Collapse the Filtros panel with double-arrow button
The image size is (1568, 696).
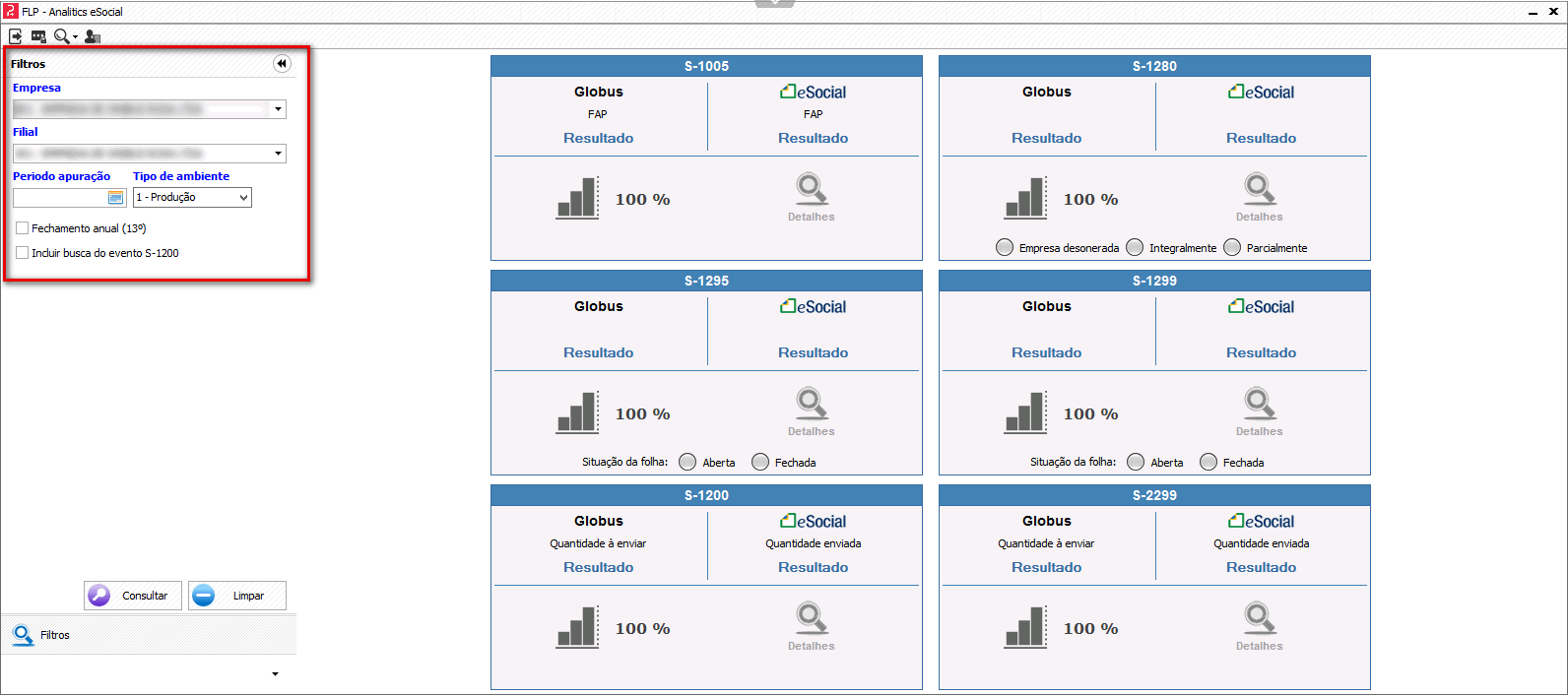282,64
